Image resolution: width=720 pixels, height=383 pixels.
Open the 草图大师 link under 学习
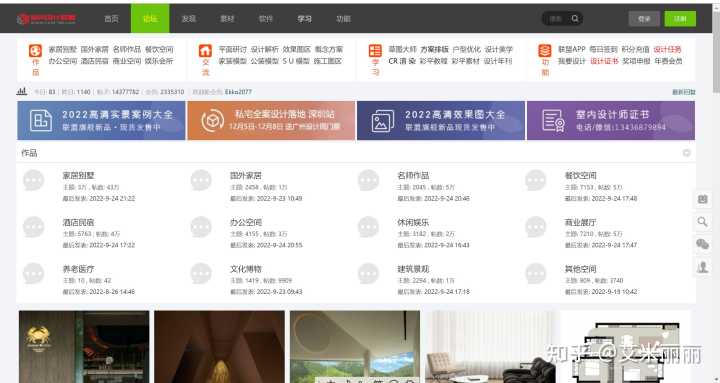coord(402,49)
